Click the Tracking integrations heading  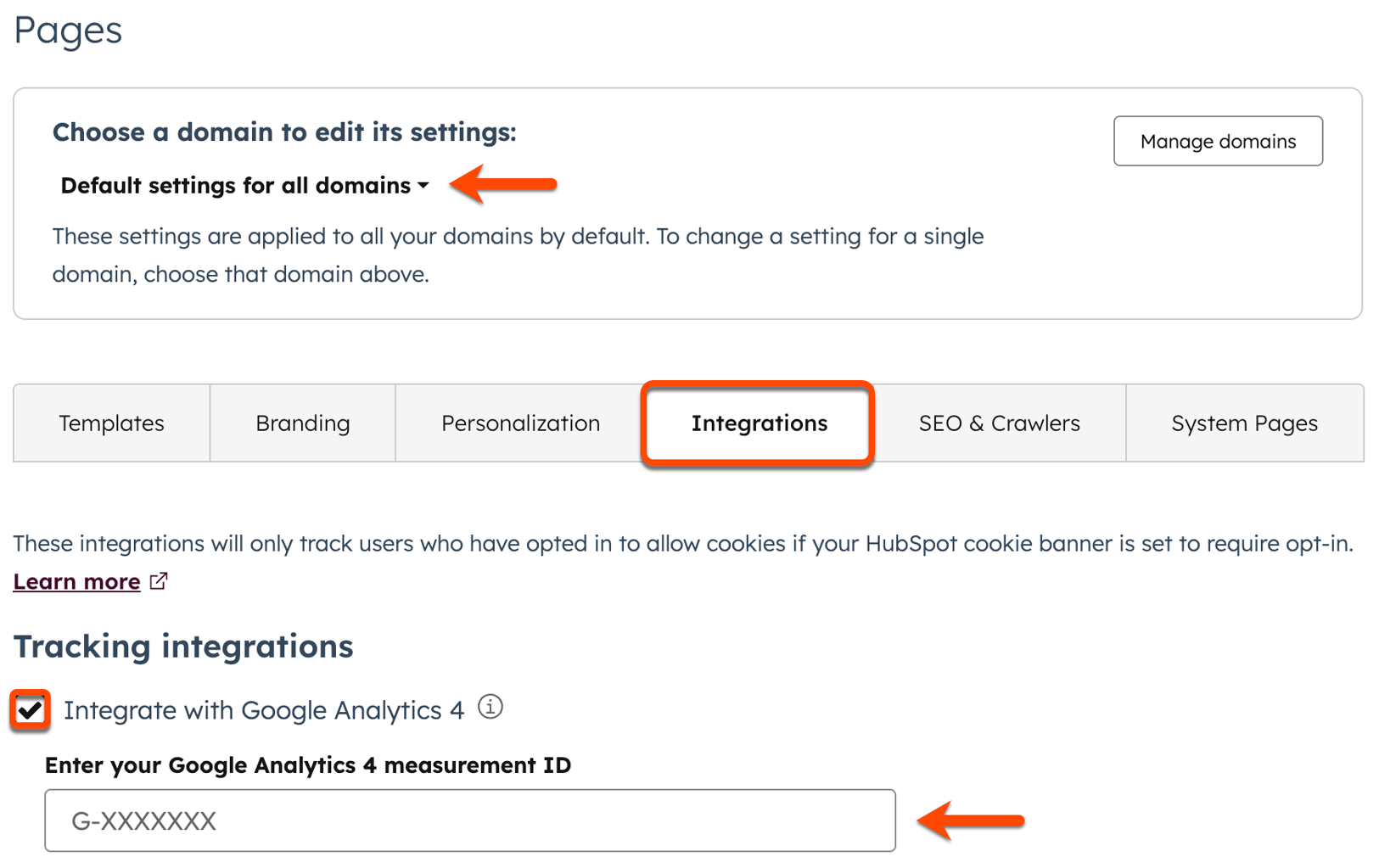point(183,646)
